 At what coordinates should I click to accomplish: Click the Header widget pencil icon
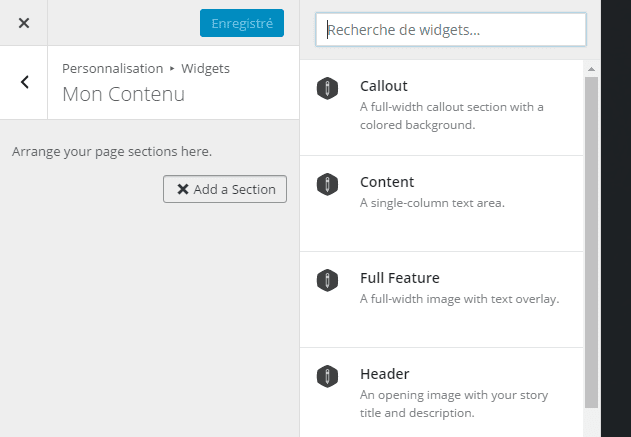point(327,376)
